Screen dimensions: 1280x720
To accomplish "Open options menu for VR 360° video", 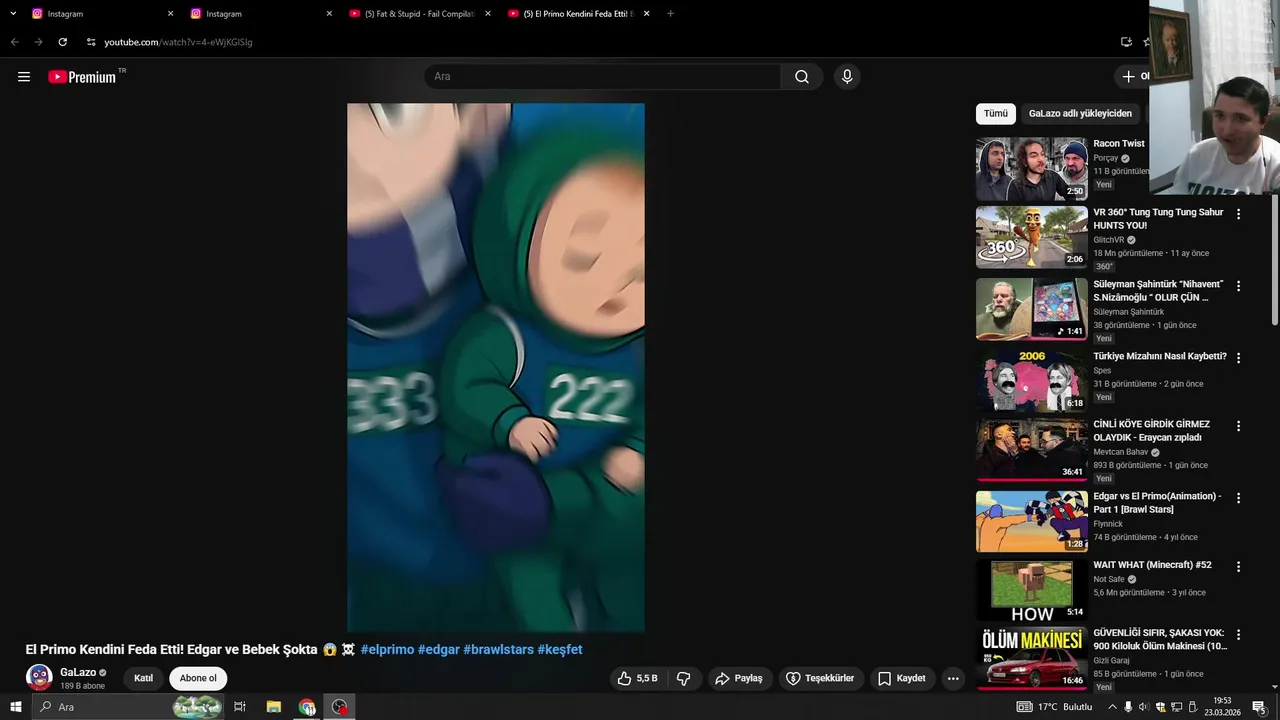I will pyautogui.click(x=1238, y=214).
